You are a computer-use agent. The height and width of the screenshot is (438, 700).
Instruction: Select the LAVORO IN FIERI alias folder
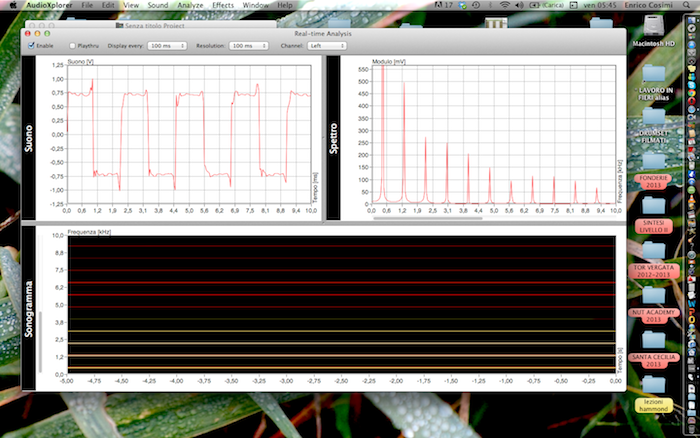coord(654,75)
